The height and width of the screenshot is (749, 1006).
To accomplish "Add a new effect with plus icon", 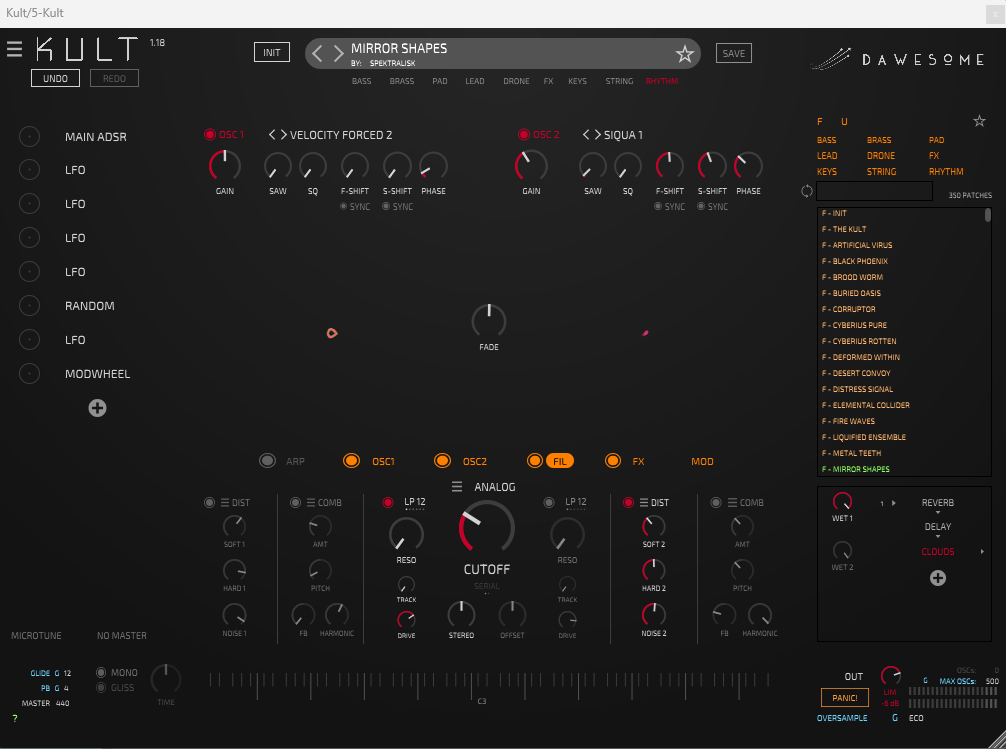I will (x=937, y=578).
